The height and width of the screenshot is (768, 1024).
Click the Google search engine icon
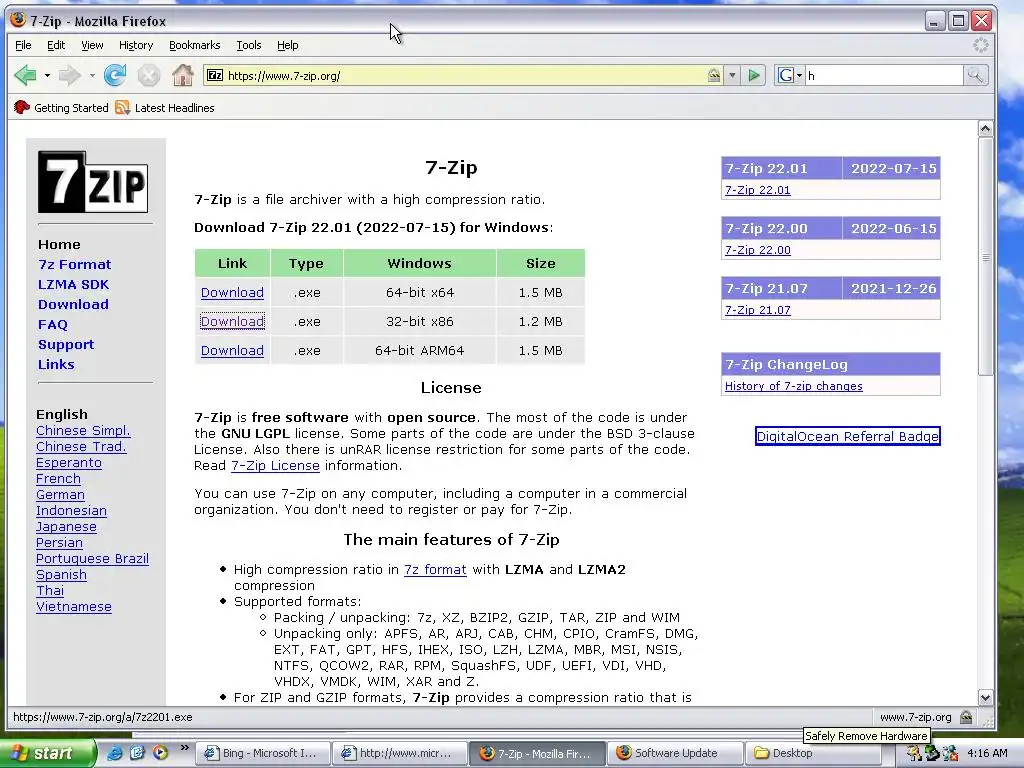coord(785,76)
